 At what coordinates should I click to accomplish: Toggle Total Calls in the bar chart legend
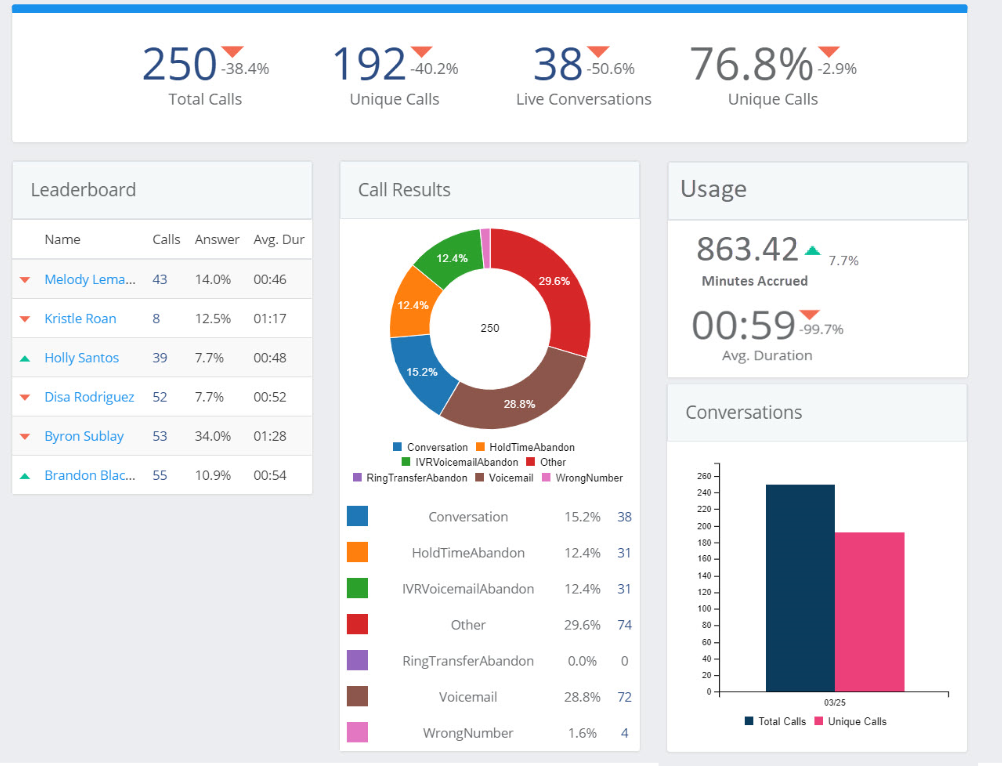click(775, 721)
